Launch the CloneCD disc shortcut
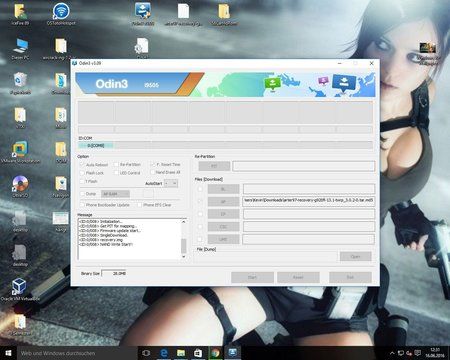This screenshot has width=450, height=360. (x=20, y=186)
